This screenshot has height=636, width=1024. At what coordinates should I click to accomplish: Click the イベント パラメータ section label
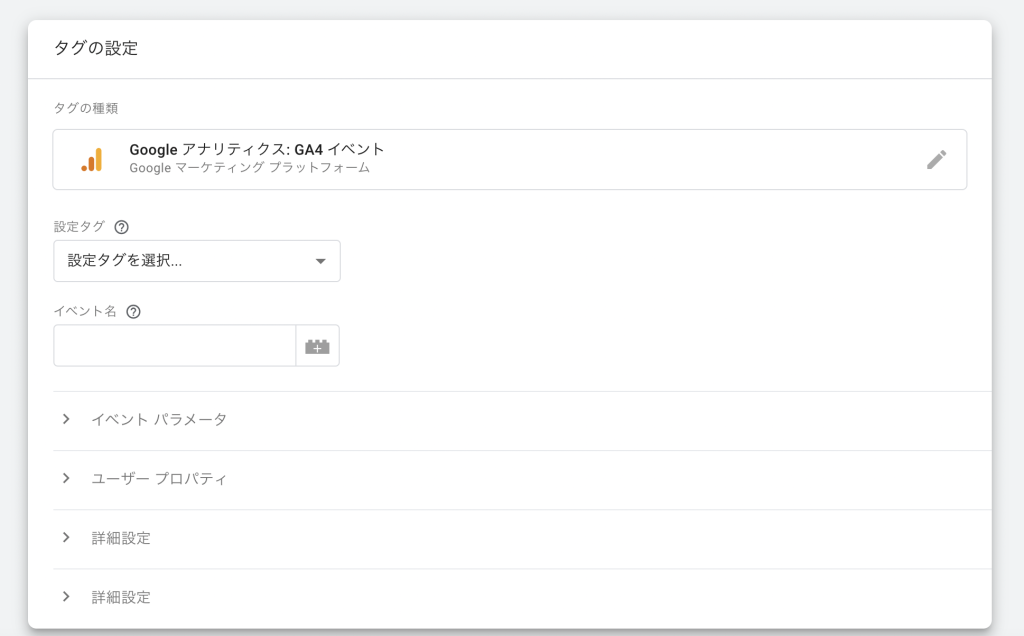pyautogui.click(x=159, y=420)
